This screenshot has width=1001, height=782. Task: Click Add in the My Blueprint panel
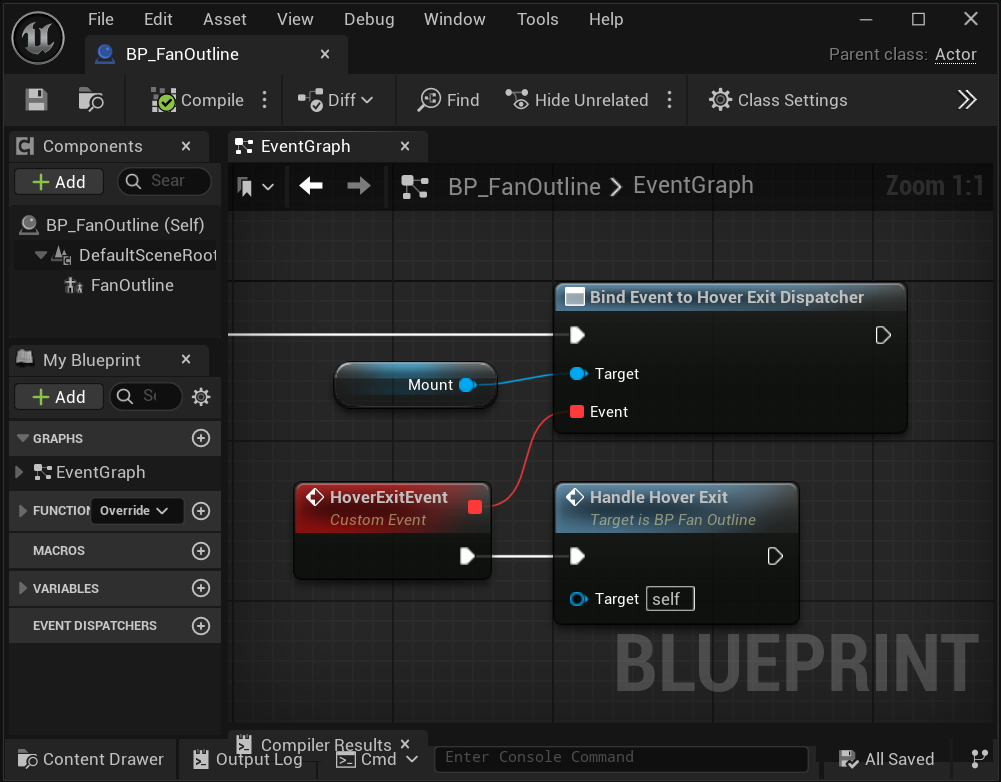[59, 397]
